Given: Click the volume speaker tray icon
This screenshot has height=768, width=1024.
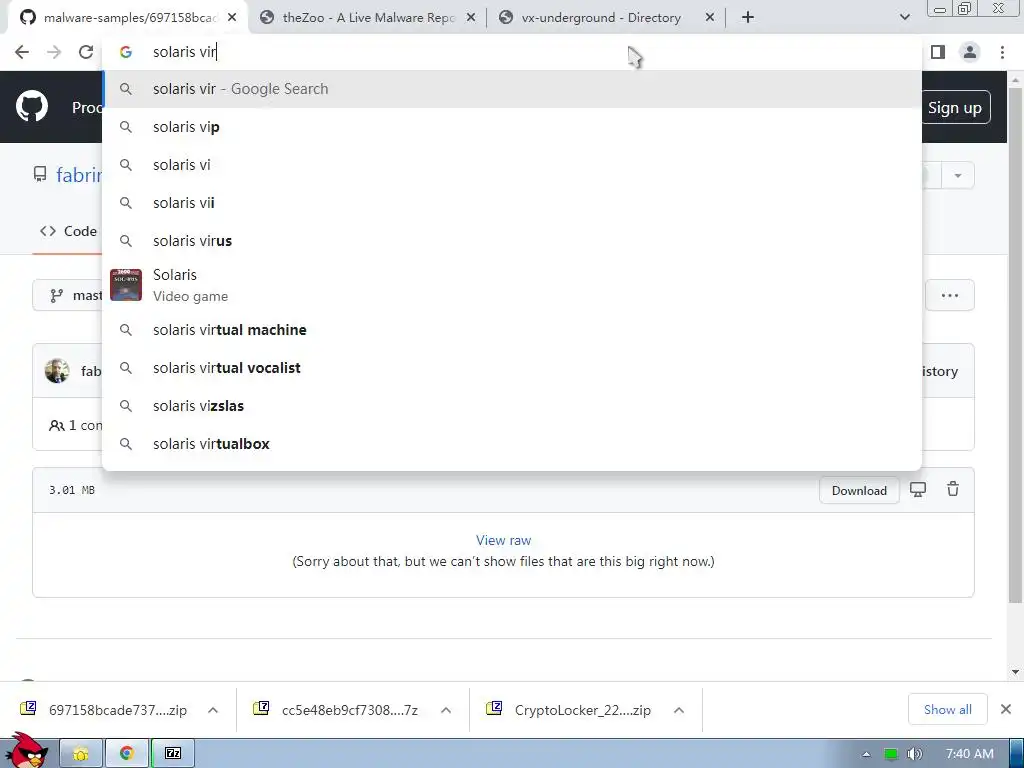Looking at the screenshot, I should (x=914, y=754).
